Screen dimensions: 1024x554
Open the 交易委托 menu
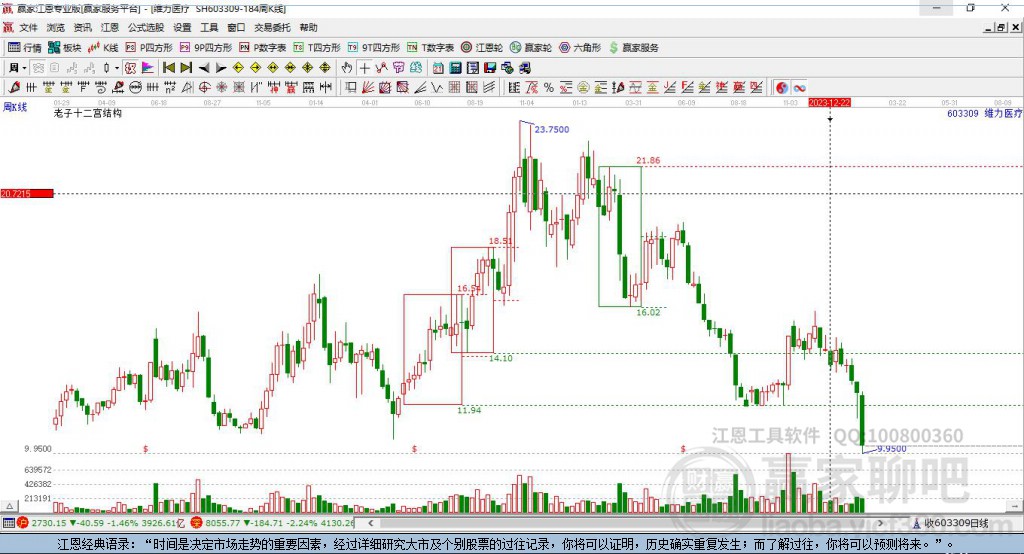pyautogui.click(x=272, y=27)
